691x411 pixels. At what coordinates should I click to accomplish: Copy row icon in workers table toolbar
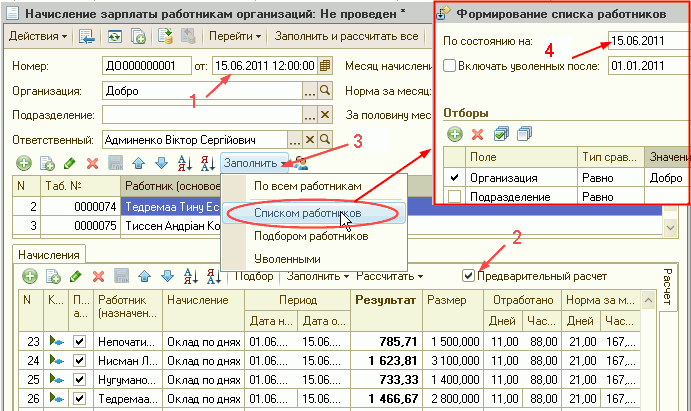tap(47, 163)
